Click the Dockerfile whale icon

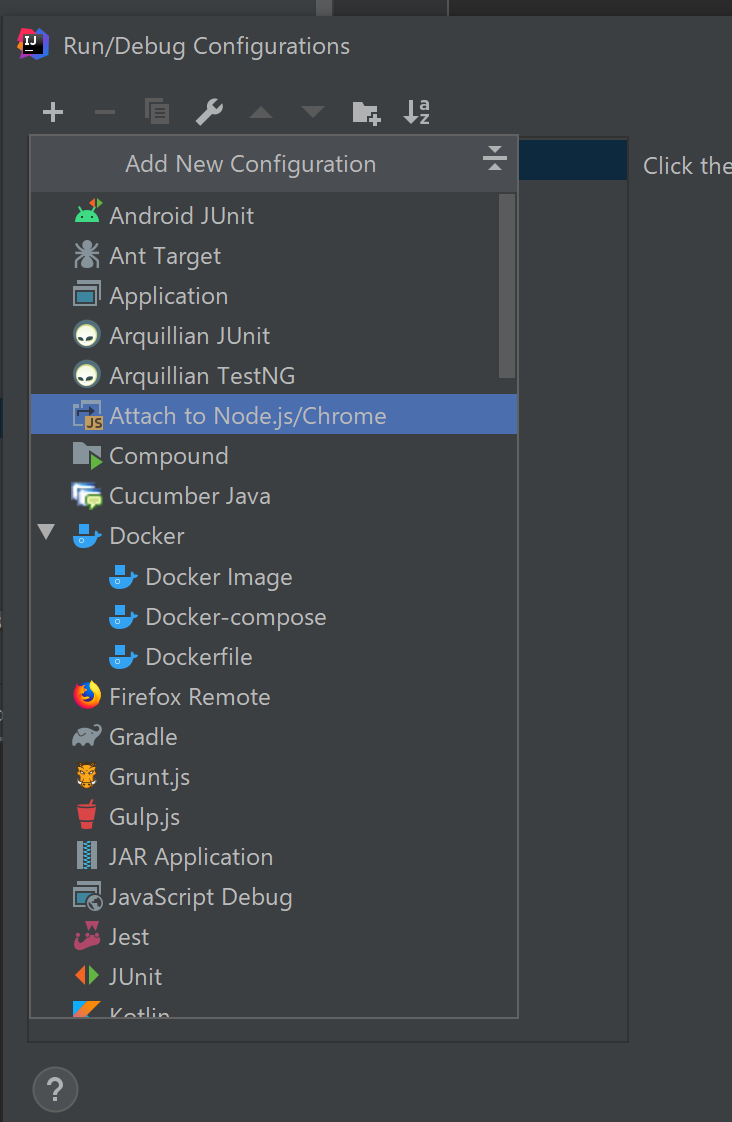coord(123,657)
